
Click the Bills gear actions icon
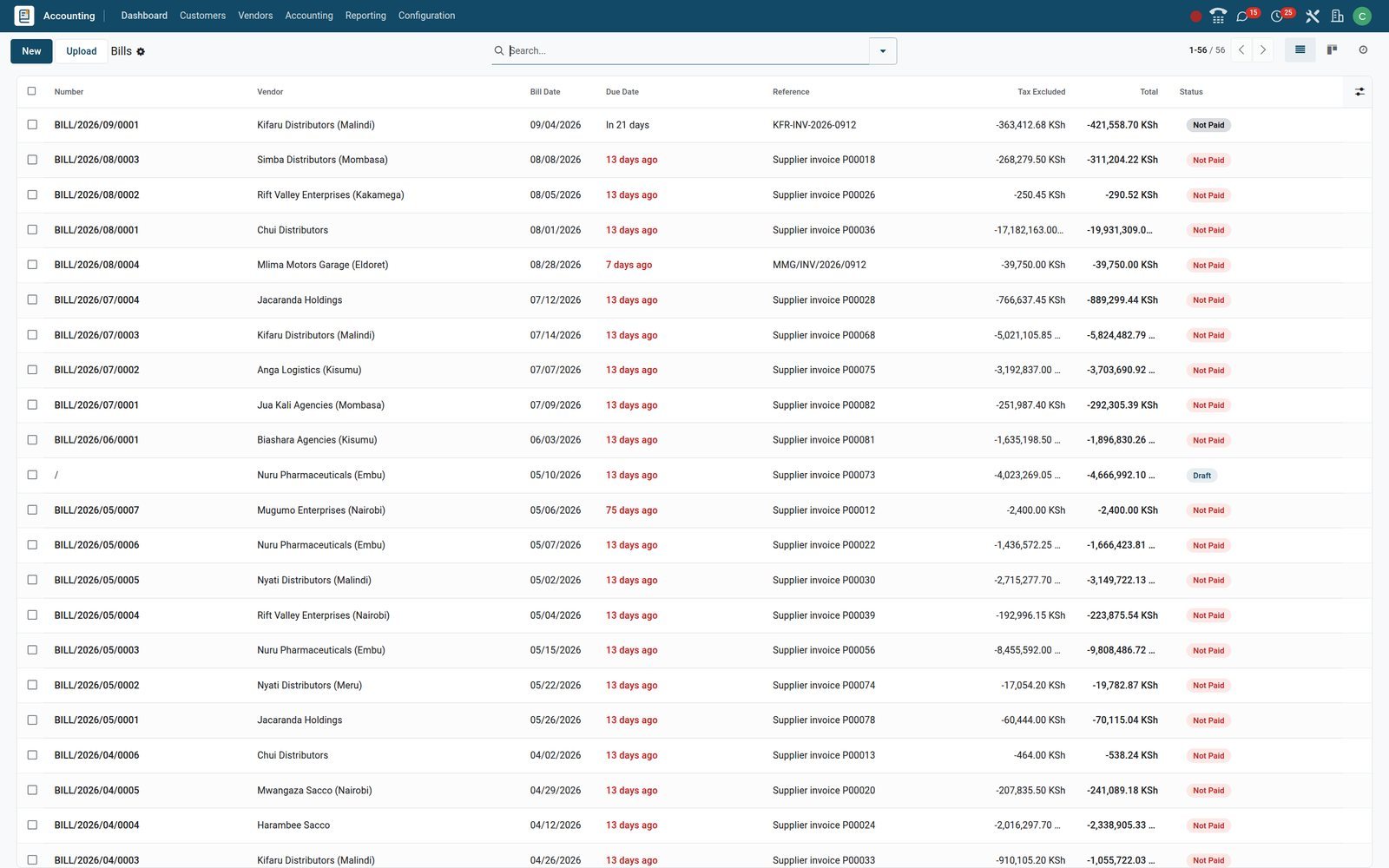coord(141,51)
